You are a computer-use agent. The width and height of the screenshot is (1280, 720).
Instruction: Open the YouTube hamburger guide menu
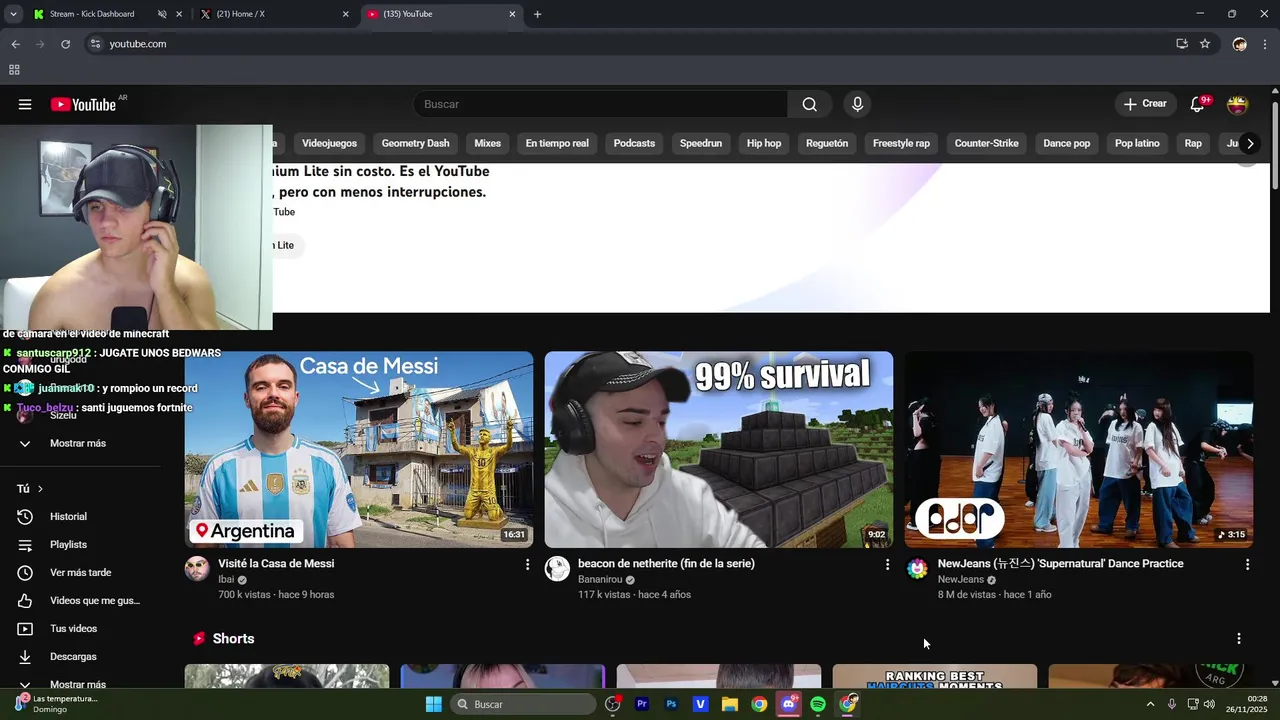(x=25, y=104)
